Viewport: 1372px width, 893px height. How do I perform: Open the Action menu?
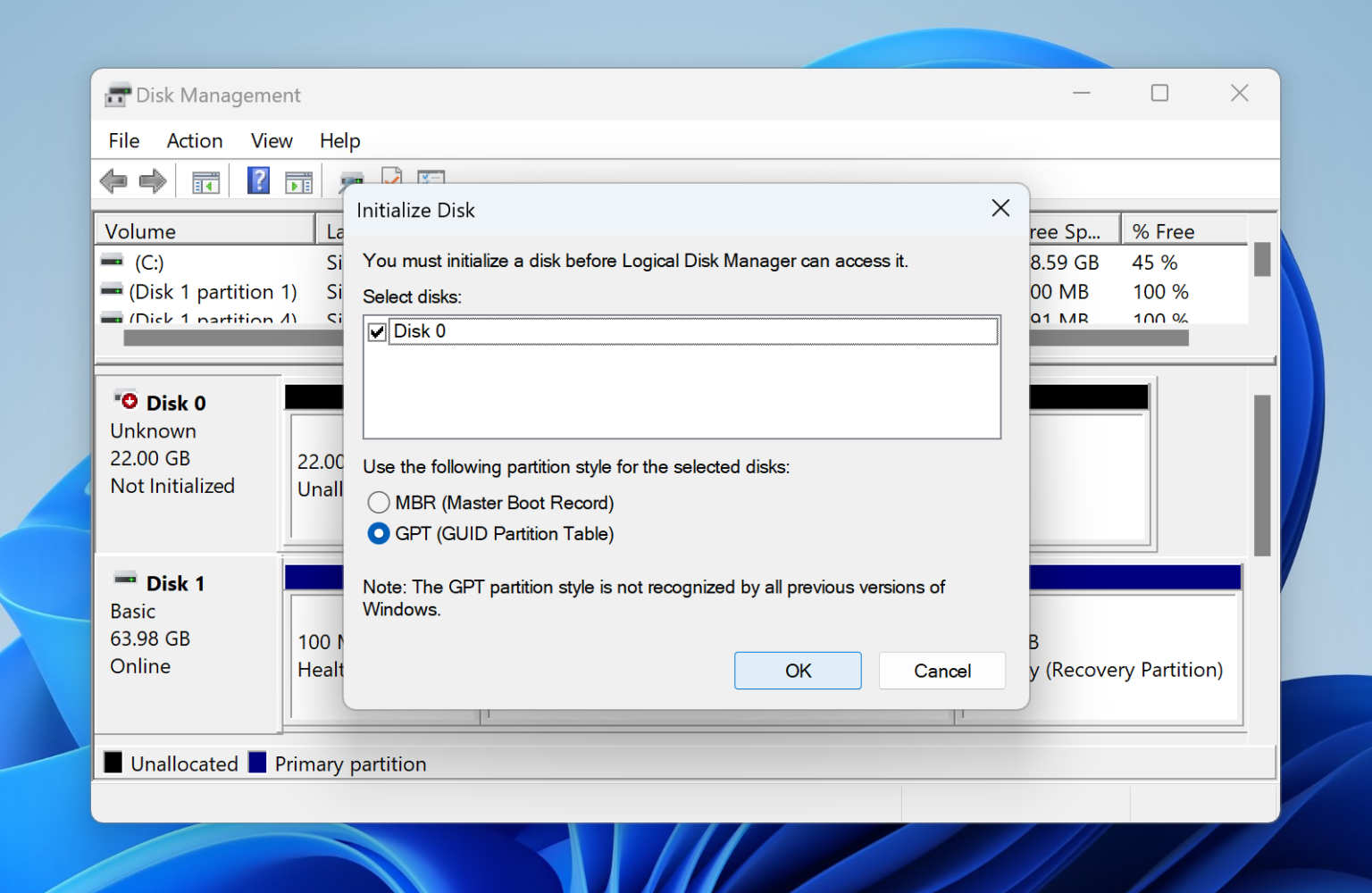194,140
